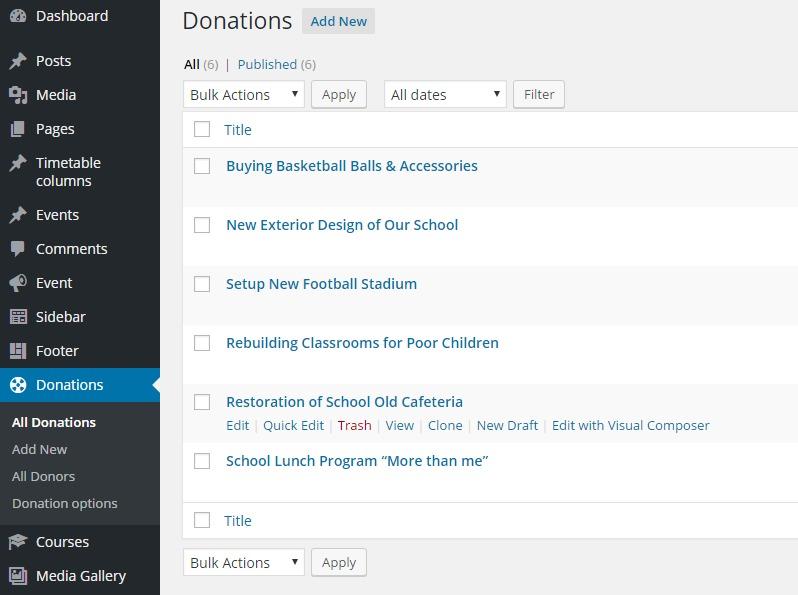
Task: Check the Buying Basketball Balls & Accessories row
Action: (x=202, y=166)
